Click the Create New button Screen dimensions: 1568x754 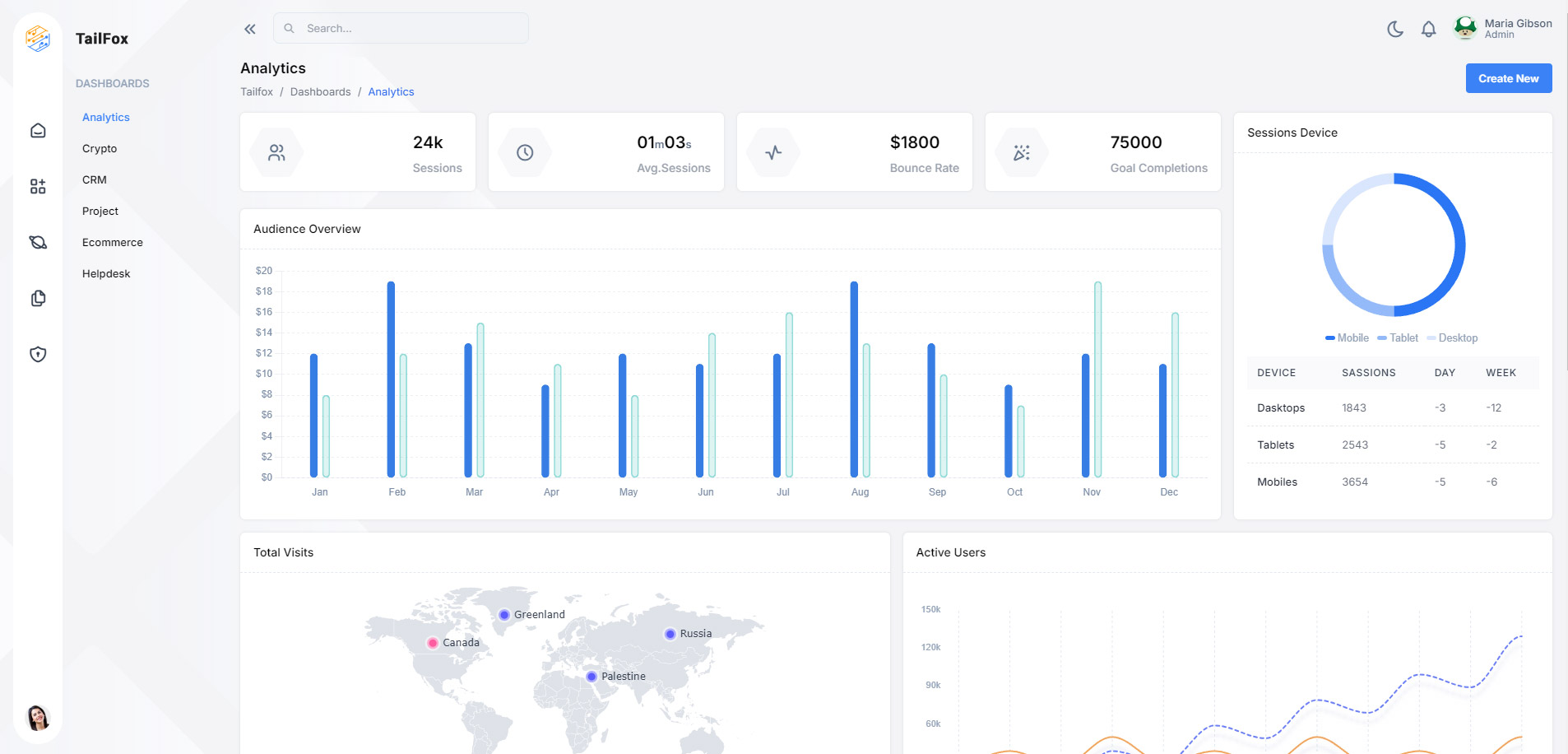click(1508, 78)
